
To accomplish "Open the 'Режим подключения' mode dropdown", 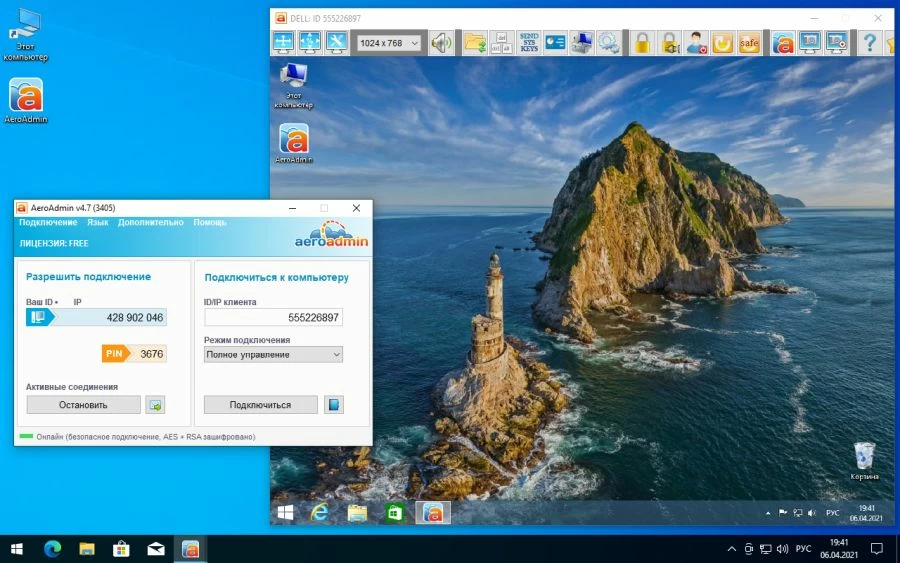I will point(273,355).
